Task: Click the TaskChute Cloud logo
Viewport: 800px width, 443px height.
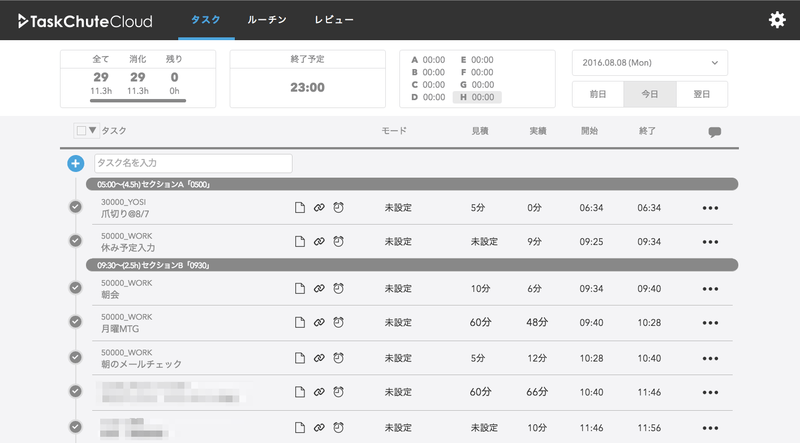Action: point(85,21)
